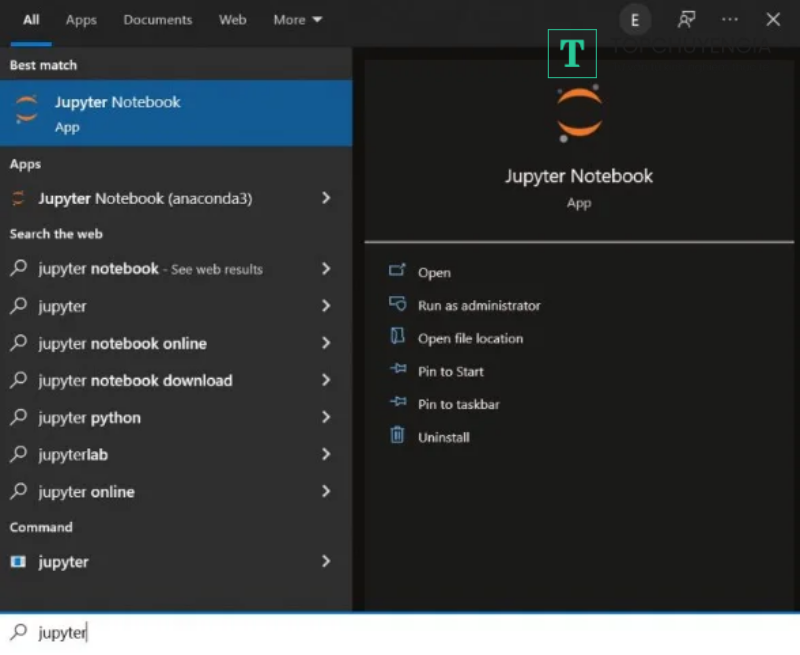
Task: Expand the jupyterlab web suggestion chevron
Action: pyautogui.click(x=326, y=454)
